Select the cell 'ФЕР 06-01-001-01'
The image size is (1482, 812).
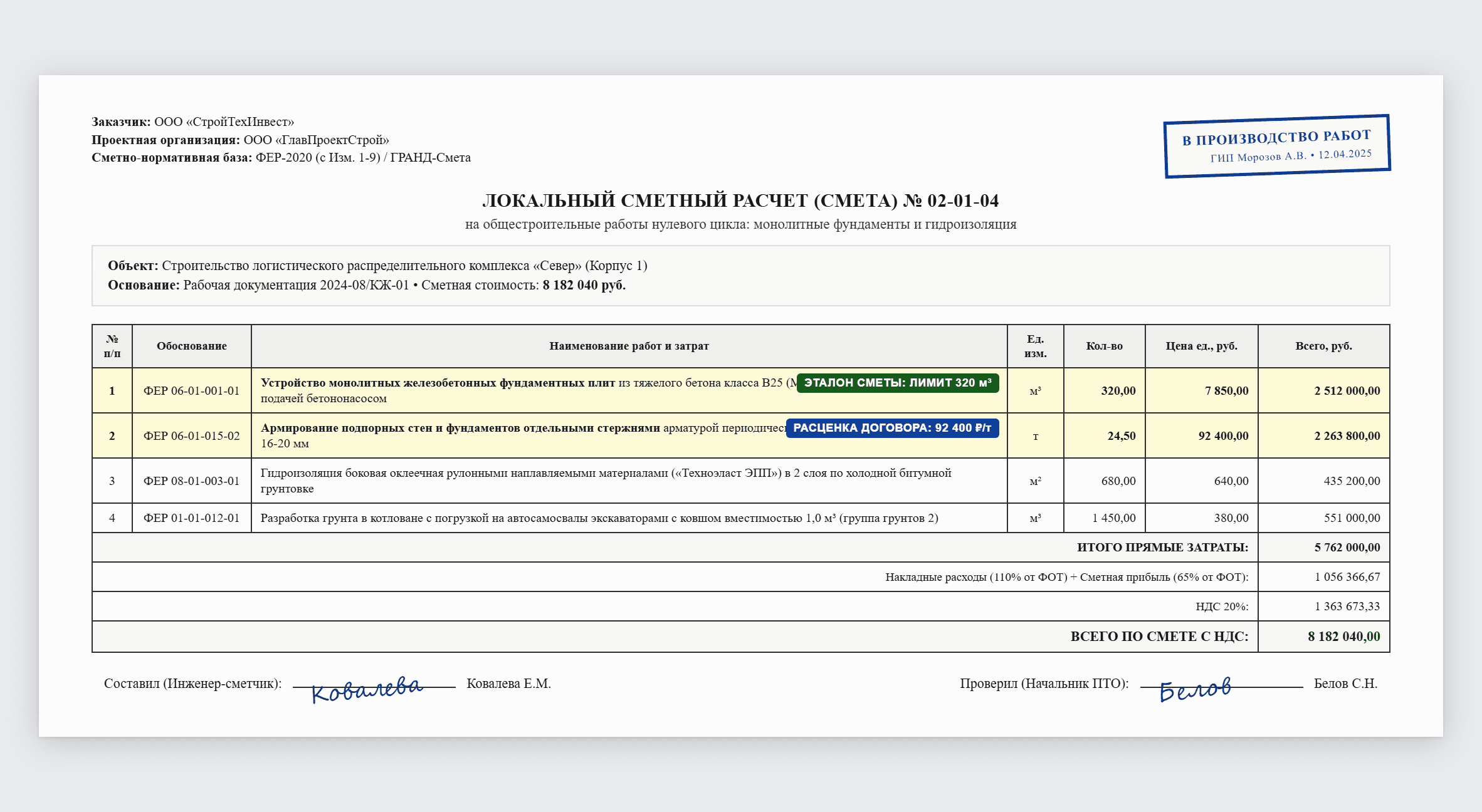tap(192, 390)
